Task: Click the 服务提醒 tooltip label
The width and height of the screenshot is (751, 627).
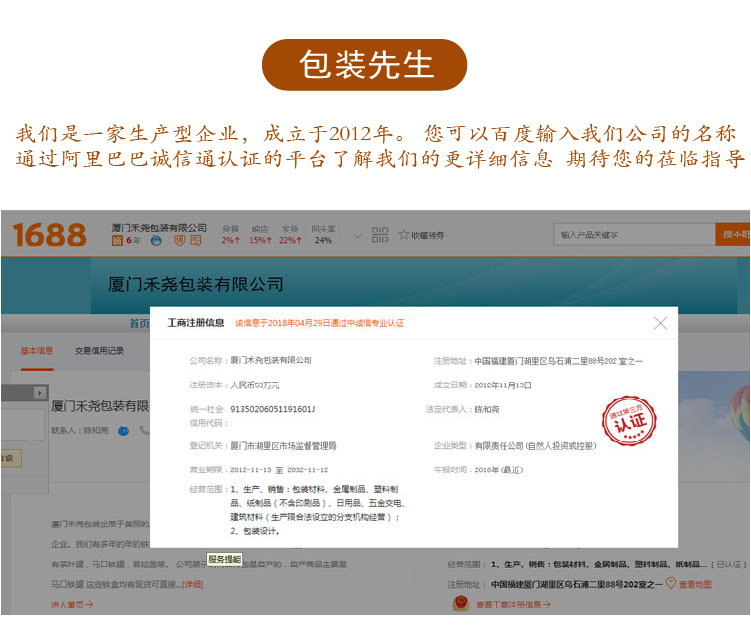Action: coord(225,559)
